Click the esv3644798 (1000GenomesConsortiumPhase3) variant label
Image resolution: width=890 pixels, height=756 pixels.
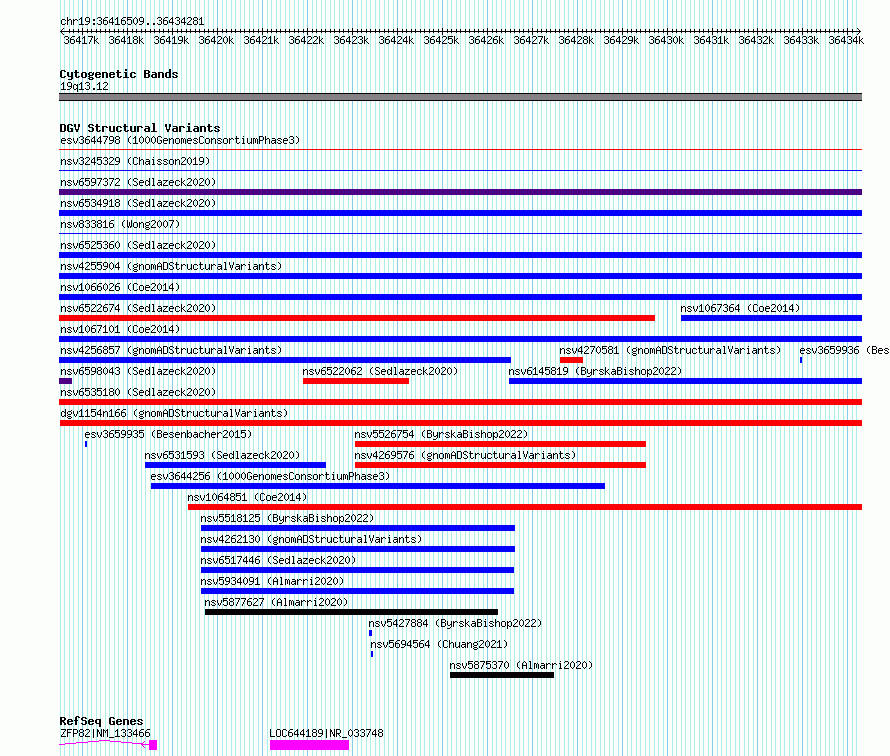tap(180, 140)
